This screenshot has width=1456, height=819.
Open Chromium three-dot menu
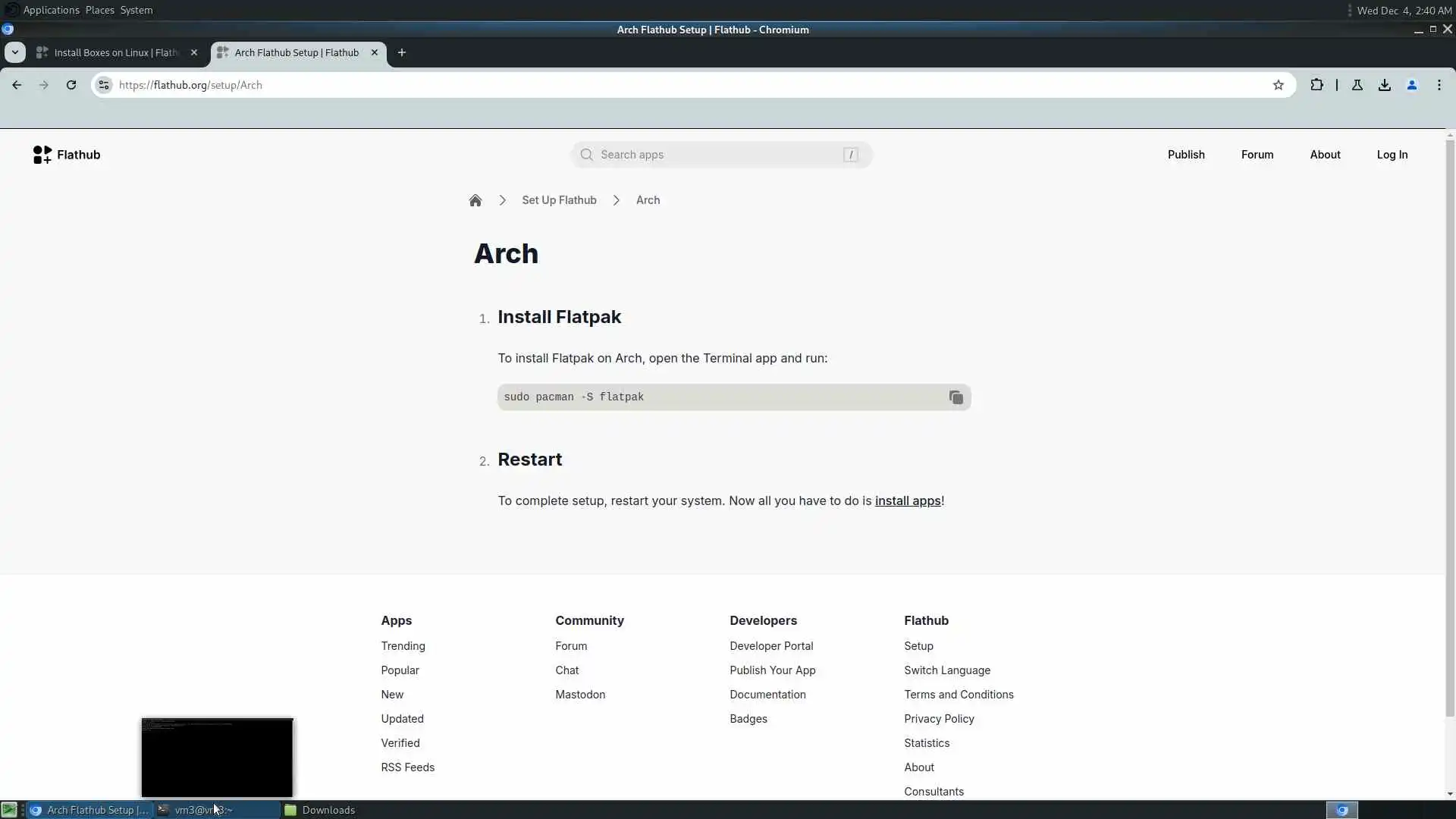tap(1439, 85)
